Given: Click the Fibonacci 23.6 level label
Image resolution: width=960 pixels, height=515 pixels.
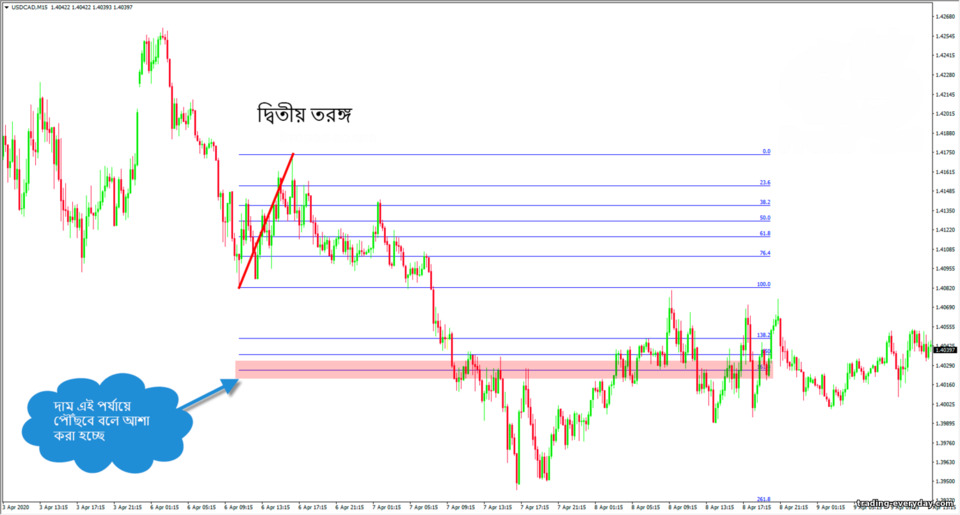Looking at the screenshot, I should pos(765,182).
